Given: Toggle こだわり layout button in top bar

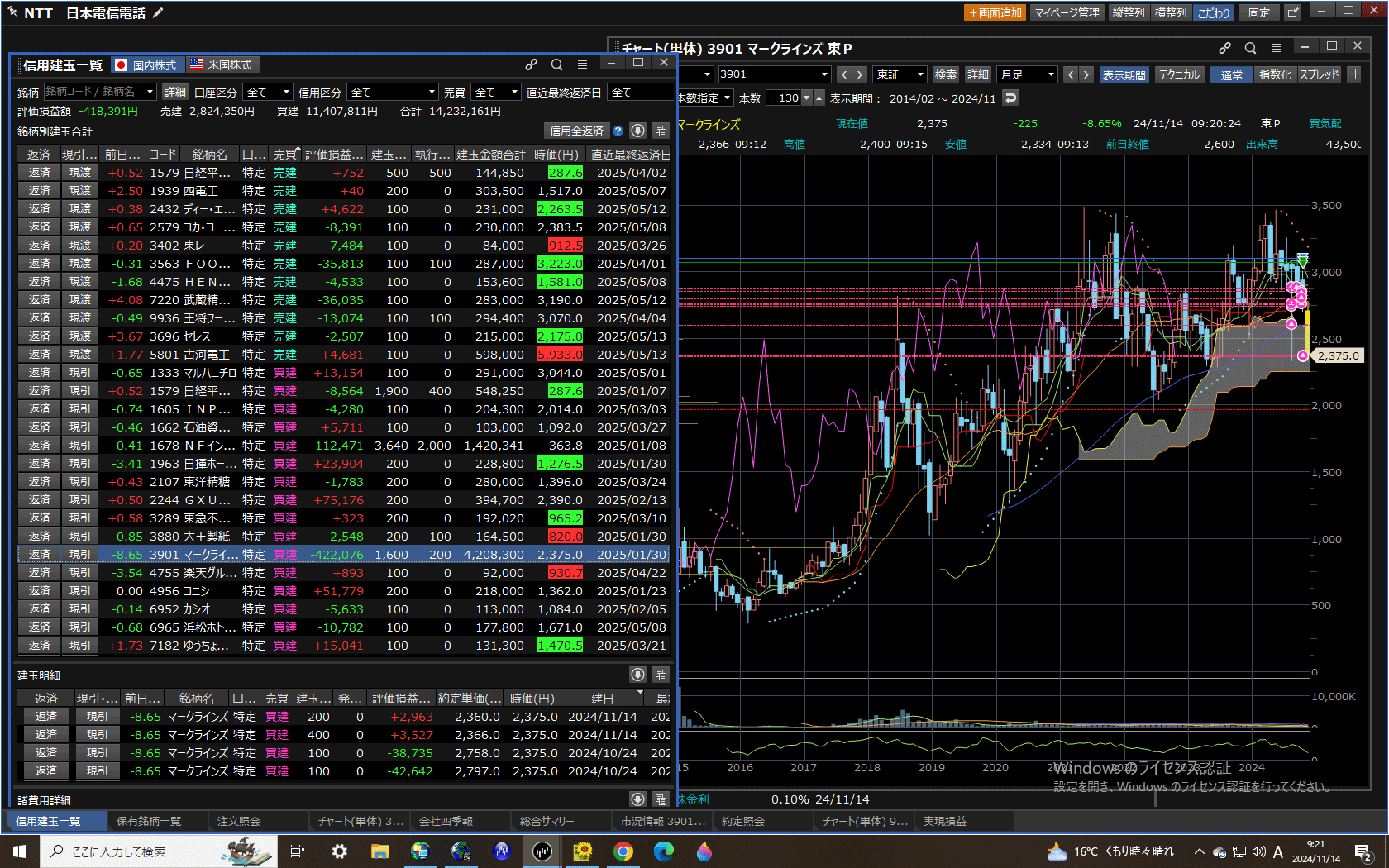Looking at the screenshot, I should coord(1213,12).
